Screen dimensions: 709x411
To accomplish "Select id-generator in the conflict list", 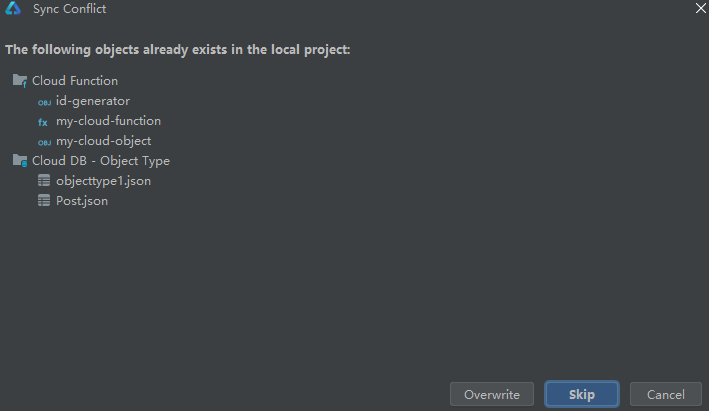I will point(93,101).
